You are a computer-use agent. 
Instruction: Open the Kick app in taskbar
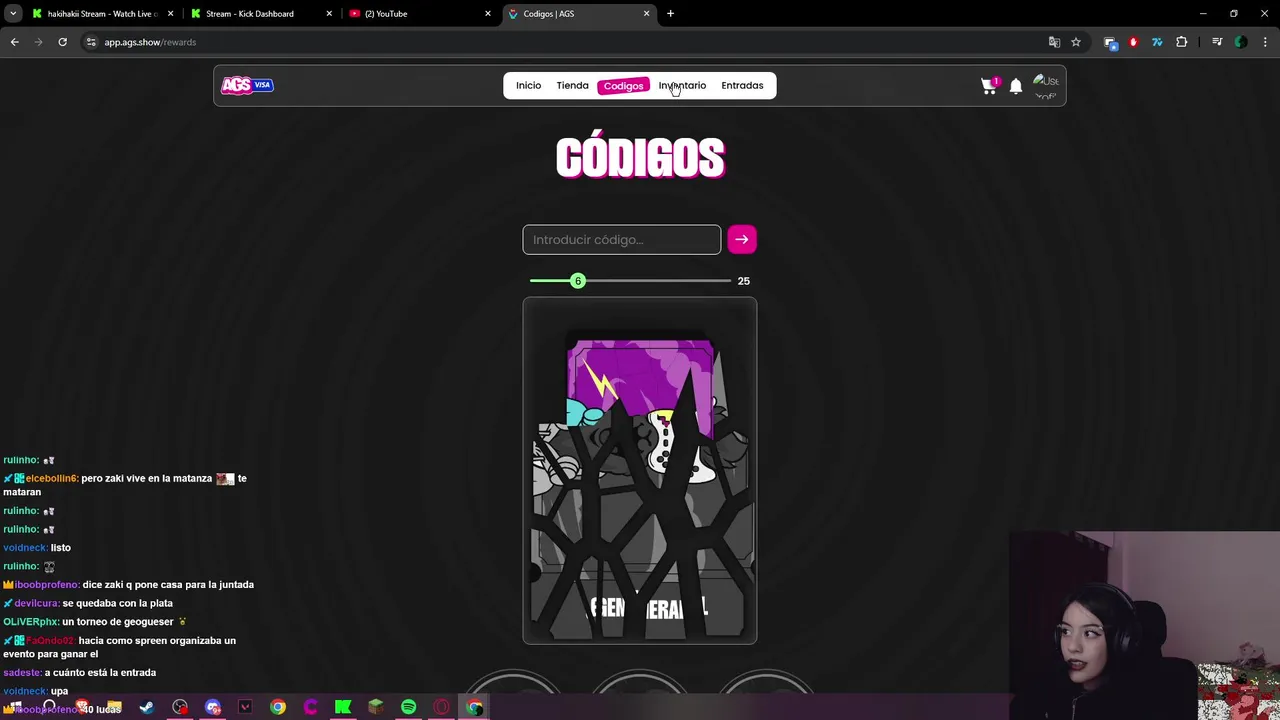(343, 707)
